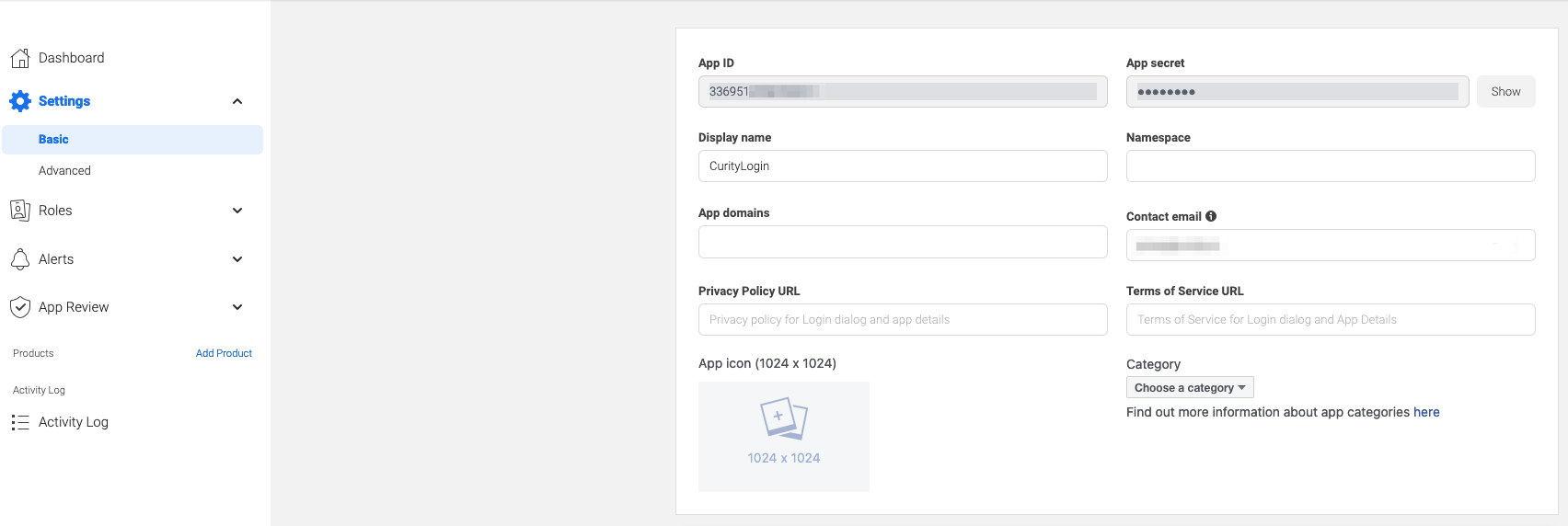Click the App icon (1024 x 1024) label

coord(767,363)
